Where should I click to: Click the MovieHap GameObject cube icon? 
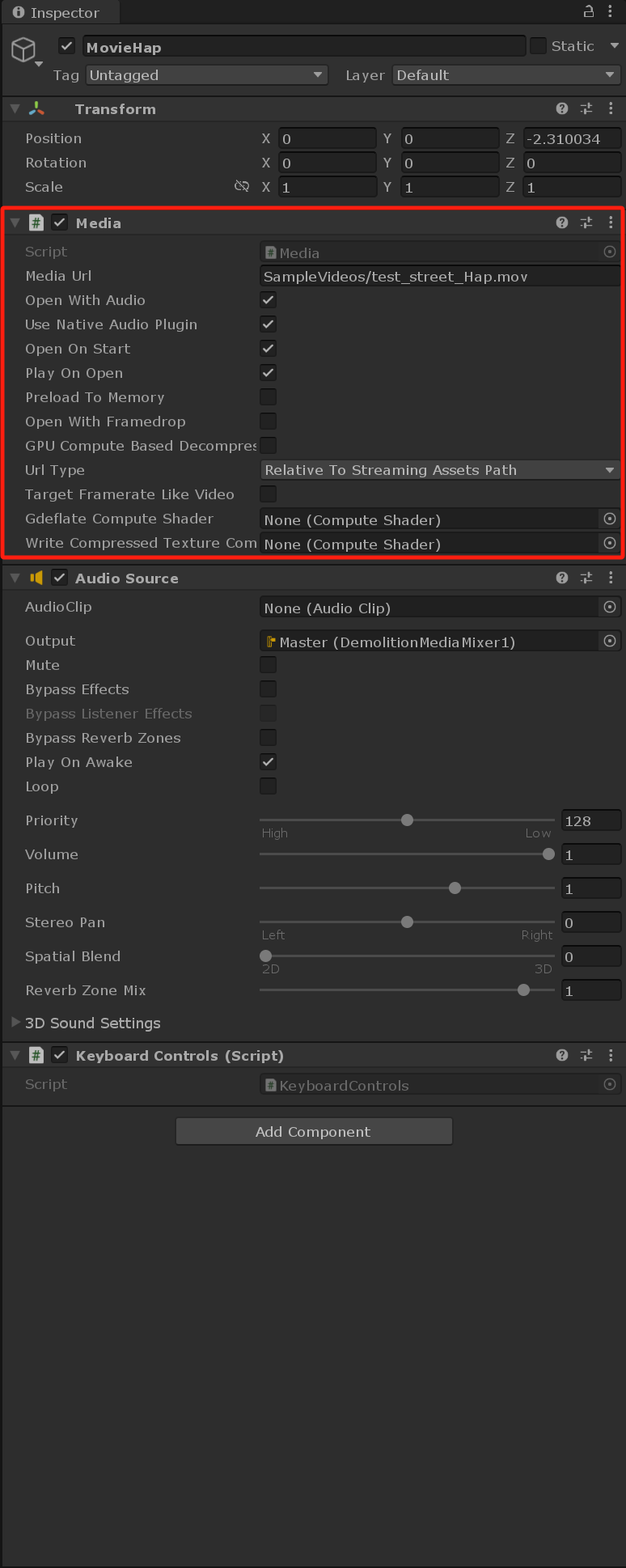pyautogui.click(x=23, y=49)
